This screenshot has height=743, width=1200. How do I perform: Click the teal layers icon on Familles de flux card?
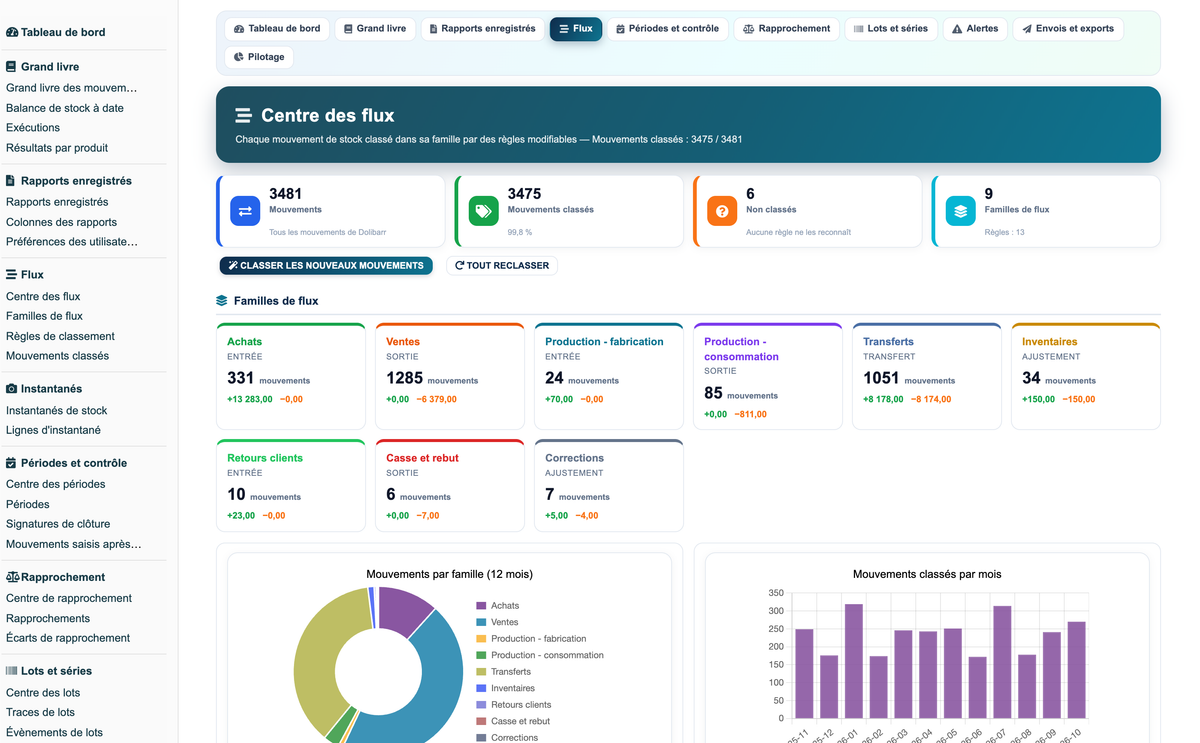[x=961, y=211]
